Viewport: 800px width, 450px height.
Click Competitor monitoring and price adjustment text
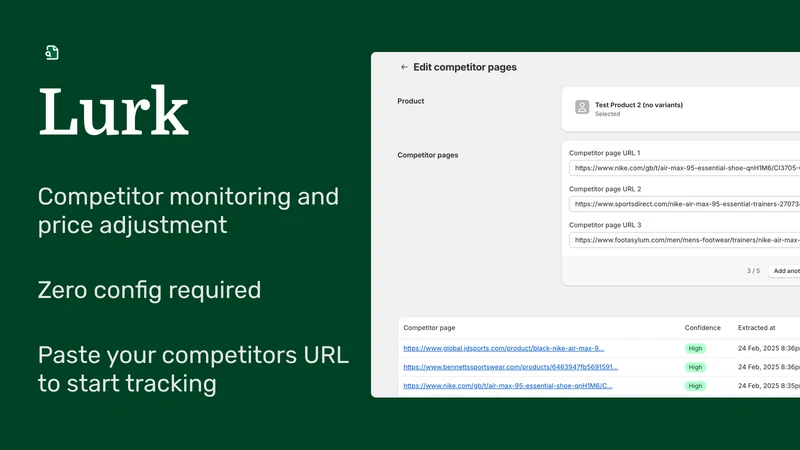[188, 211]
